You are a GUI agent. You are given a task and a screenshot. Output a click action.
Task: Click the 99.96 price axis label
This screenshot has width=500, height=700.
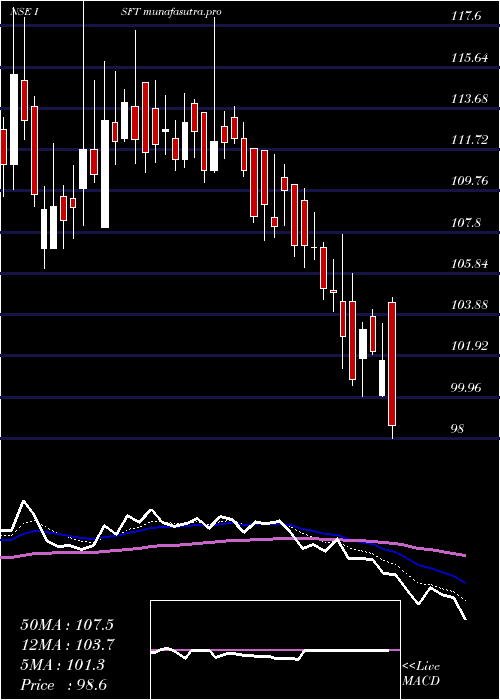pyautogui.click(x=467, y=388)
